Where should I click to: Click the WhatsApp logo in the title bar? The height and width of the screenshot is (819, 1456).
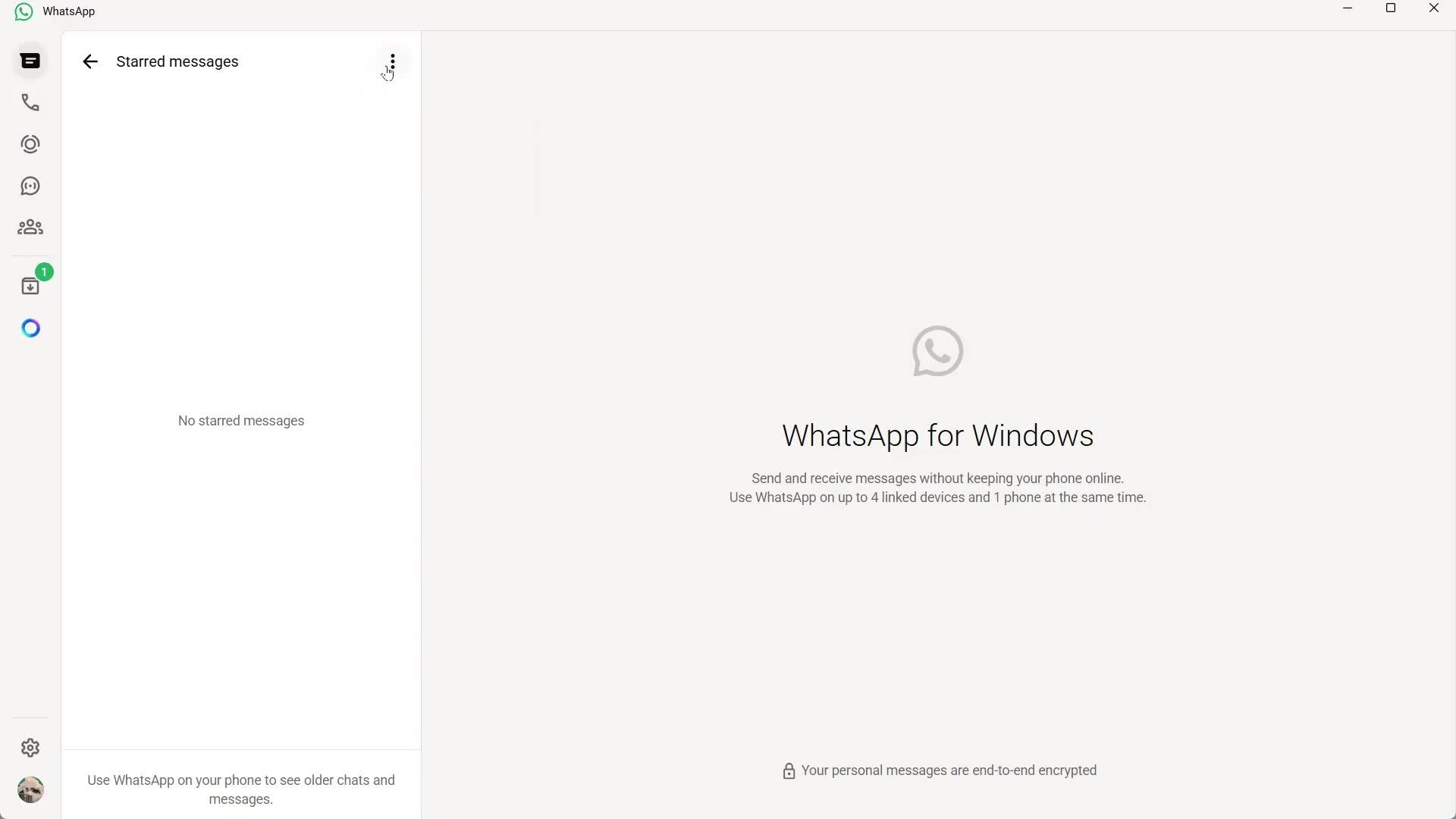click(x=22, y=11)
